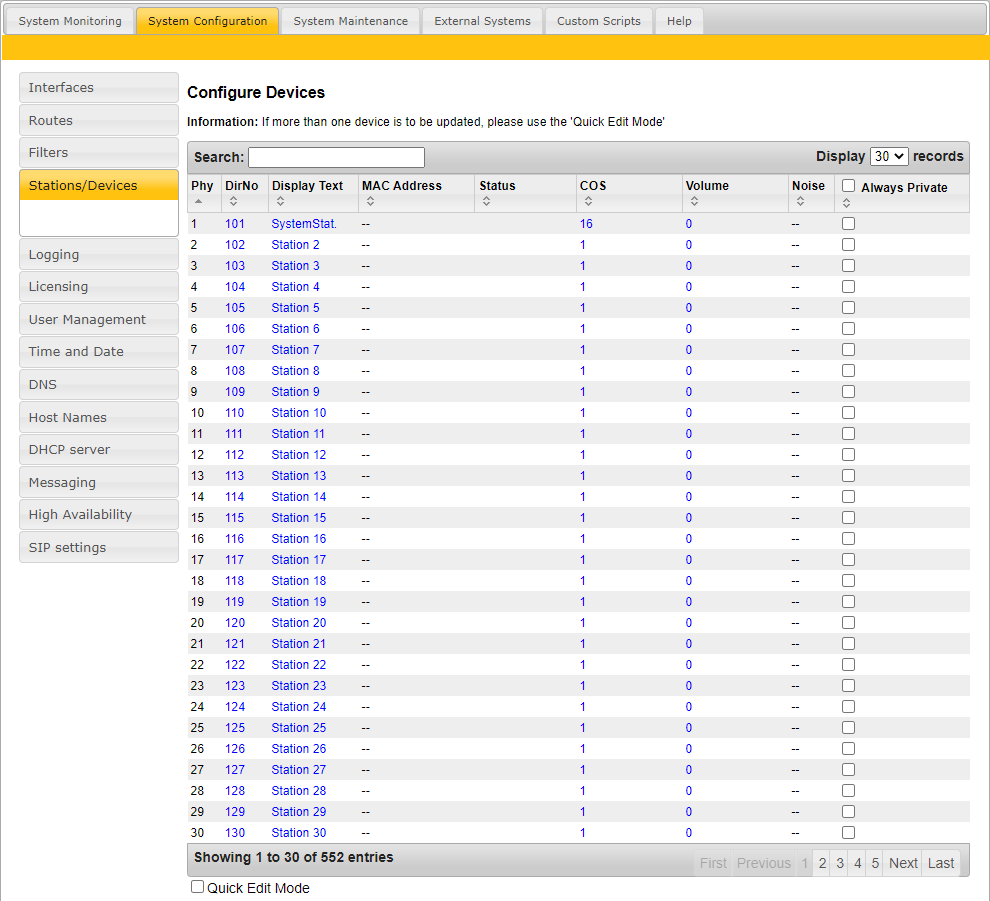Open the System Maintenance tab

(350, 21)
